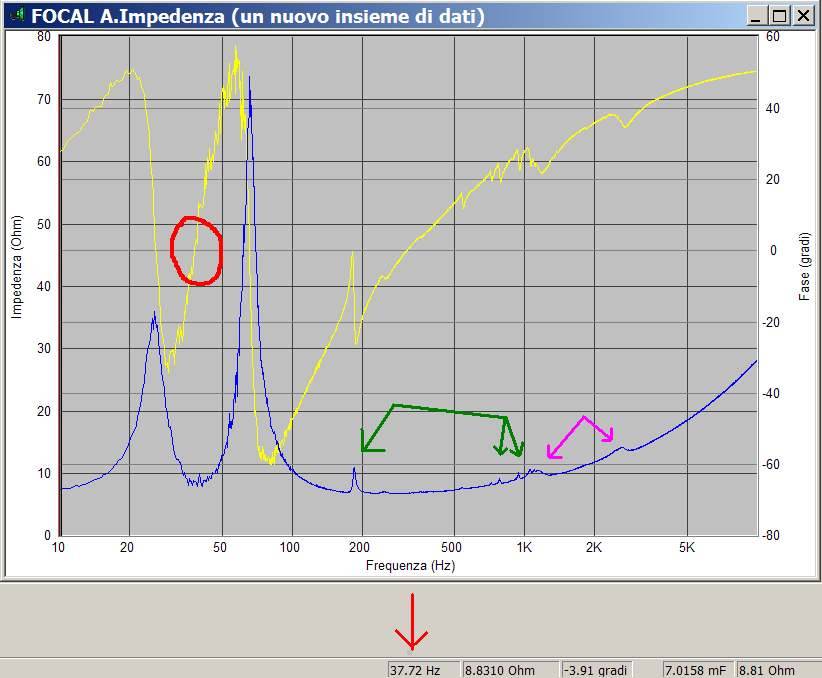Click the '8.81 Ohm' status bar field
Viewport: 822px width, 678px height.
[x=777, y=670]
